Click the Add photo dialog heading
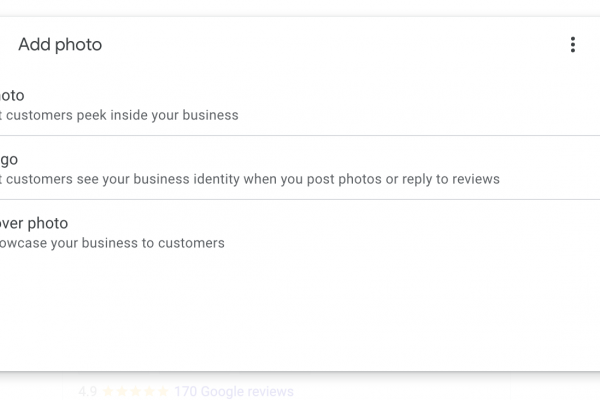This screenshot has height=400, width=600. tap(60, 45)
